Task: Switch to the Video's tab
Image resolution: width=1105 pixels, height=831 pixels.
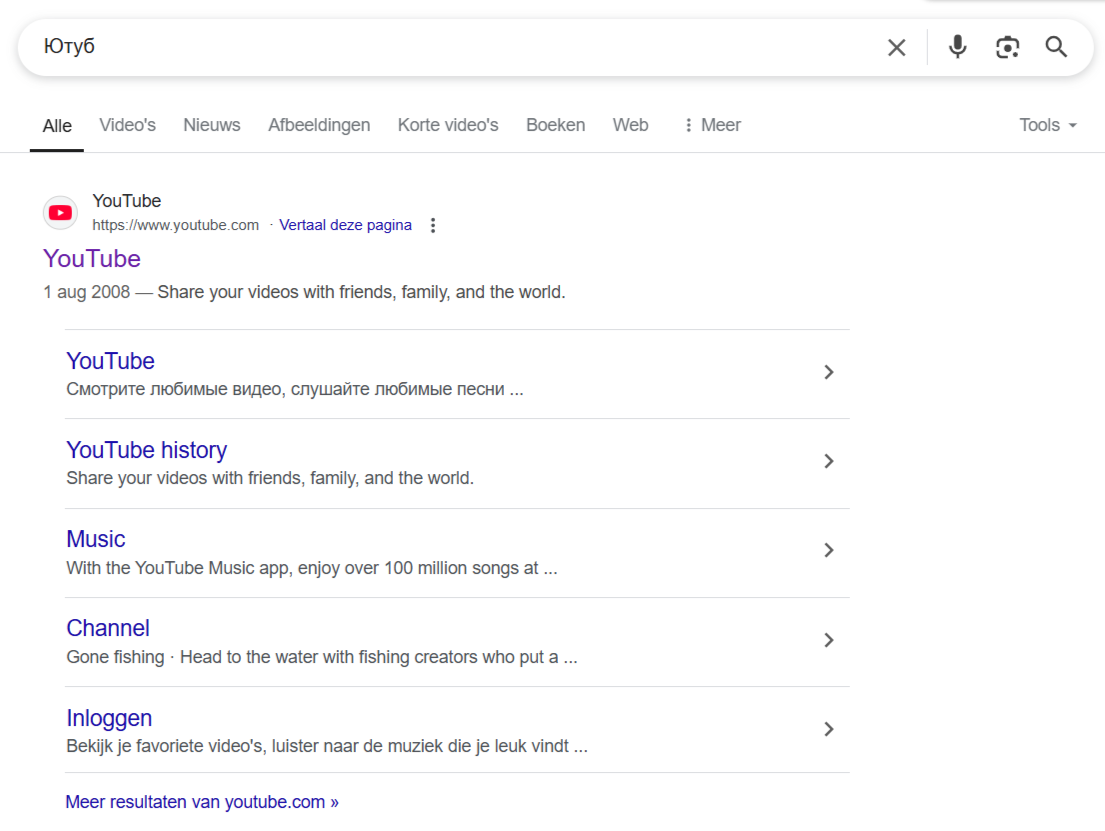Action: click(x=128, y=125)
